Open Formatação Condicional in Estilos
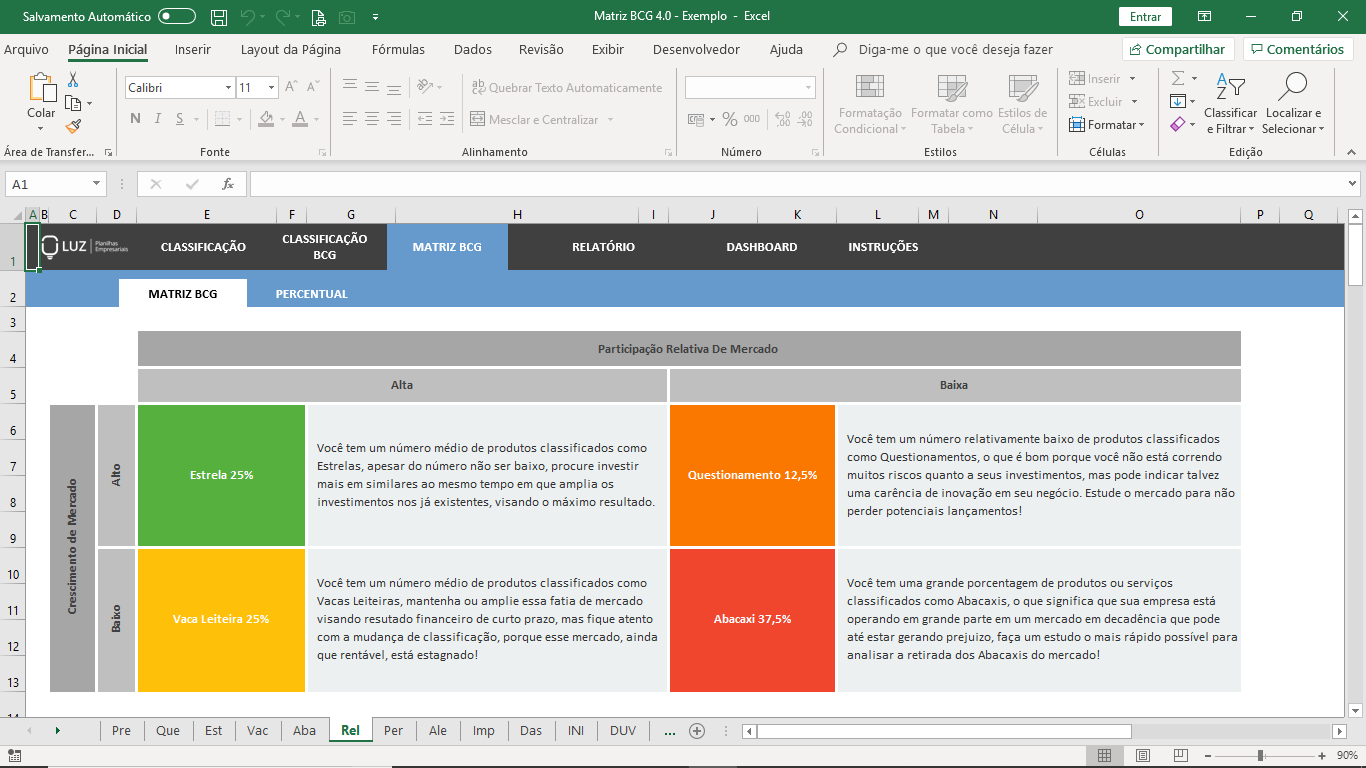Viewport: 1366px width, 768px height. tap(869, 104)
